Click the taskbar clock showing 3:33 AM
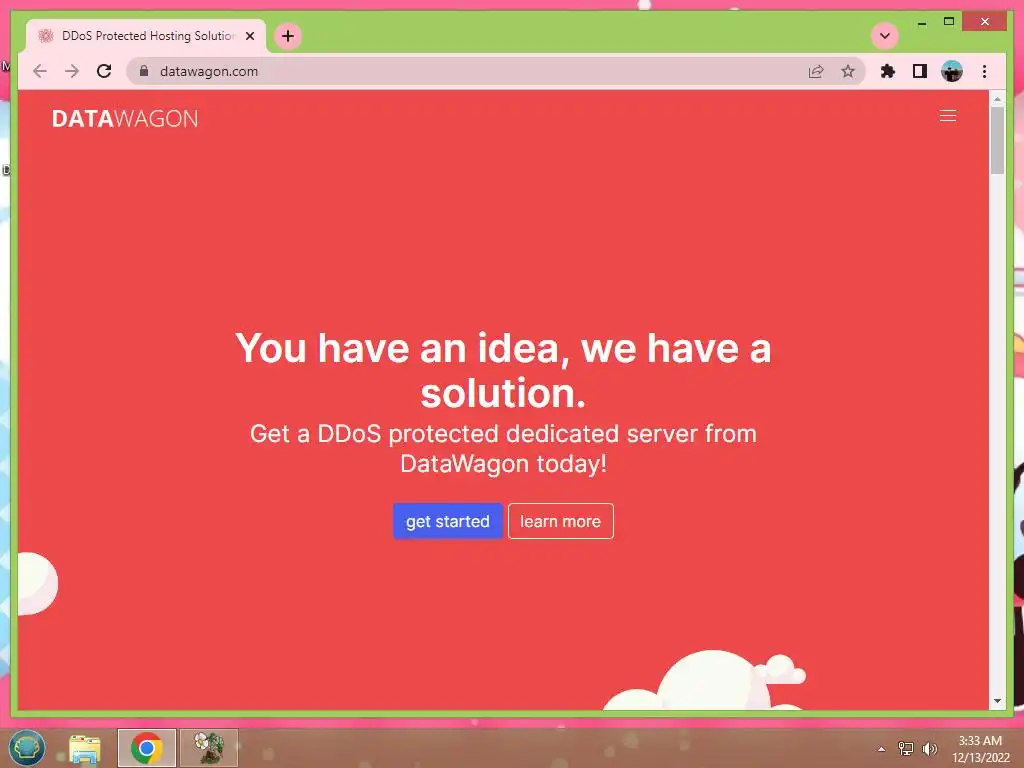Screen dimensions: 1024x768 click(980, 749)
